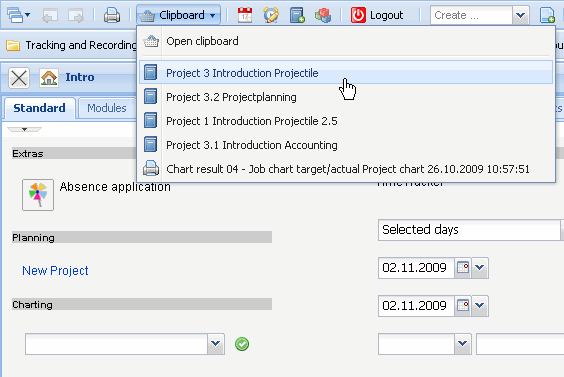This screenshot has width=564, height=377.
Task: Click the Extras section header
Action: [x=28, y=154]
